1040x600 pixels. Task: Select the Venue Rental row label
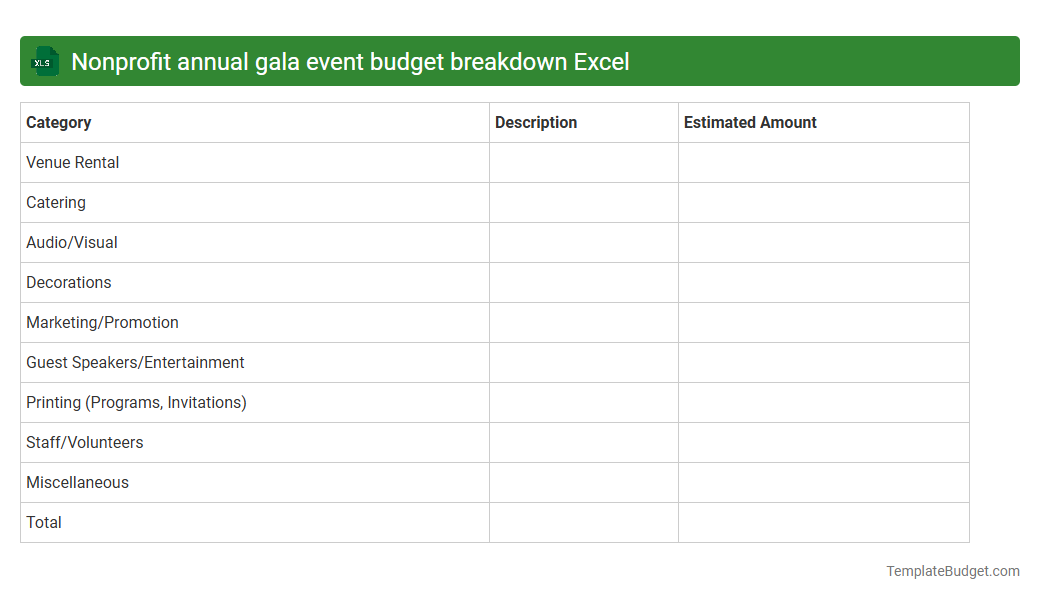[x=72, y=162]
